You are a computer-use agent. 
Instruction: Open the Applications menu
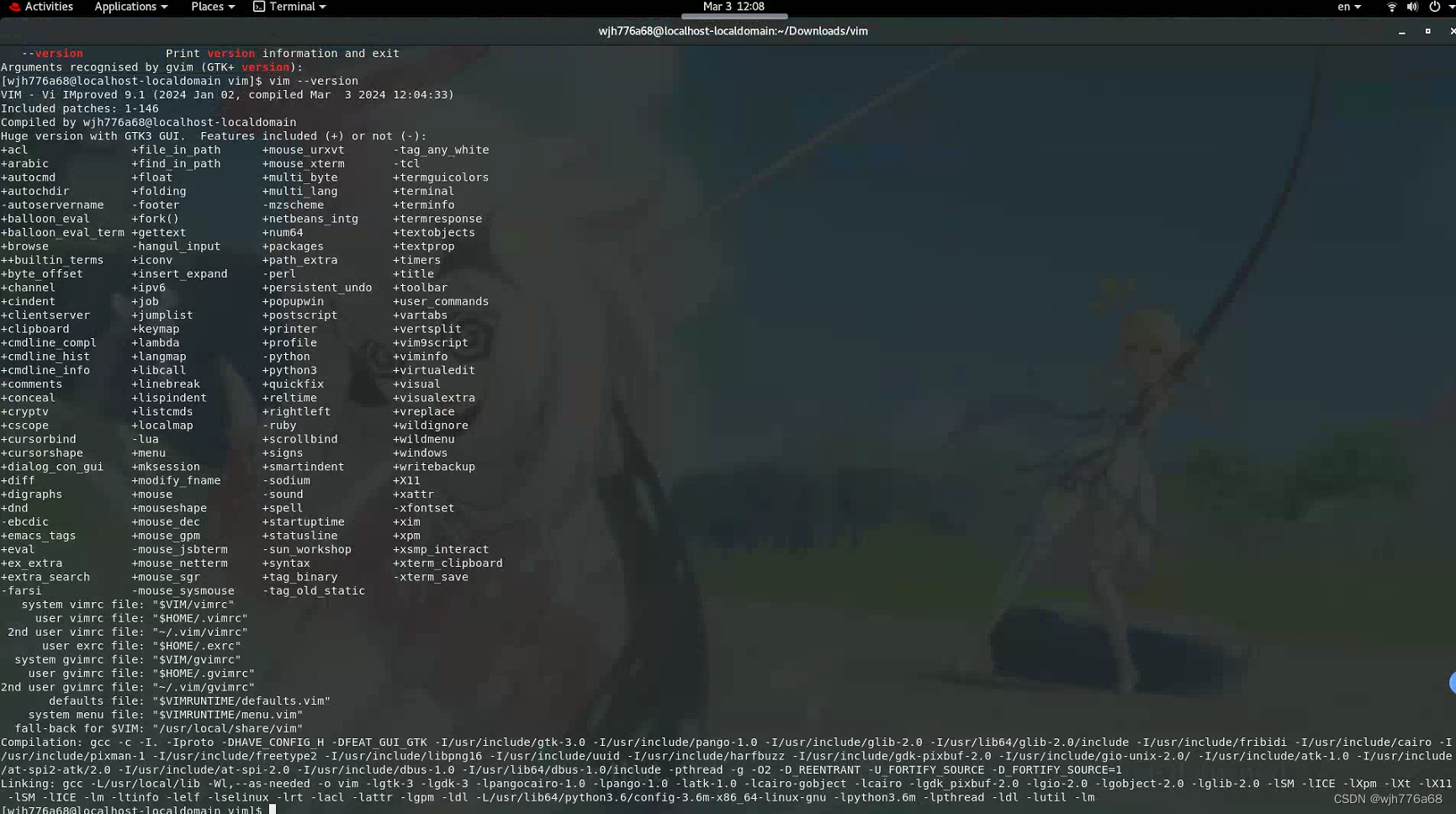click(x=130, y=7)
